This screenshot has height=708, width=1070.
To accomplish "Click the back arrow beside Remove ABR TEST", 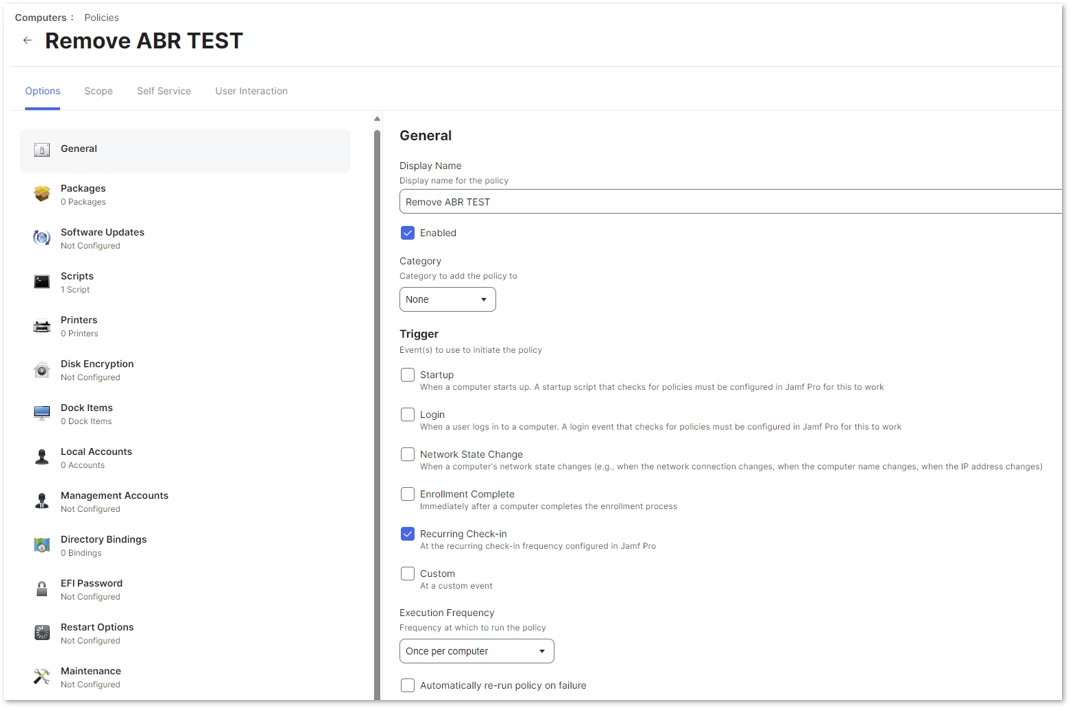I will click(27, 40).
